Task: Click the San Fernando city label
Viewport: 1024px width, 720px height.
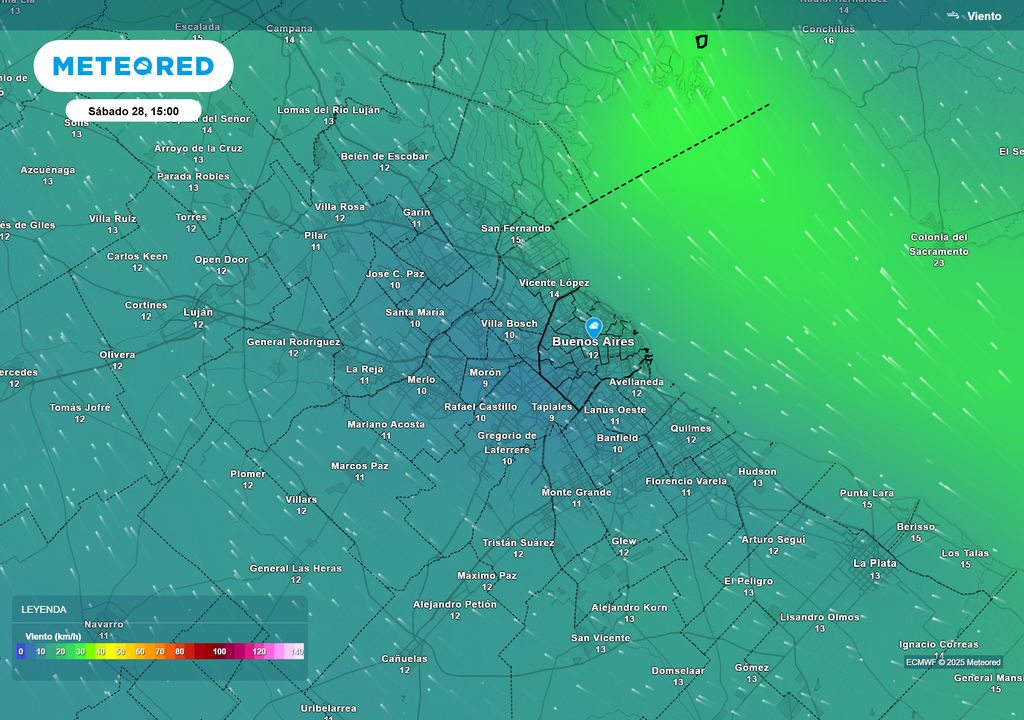Action: (515, 228)
